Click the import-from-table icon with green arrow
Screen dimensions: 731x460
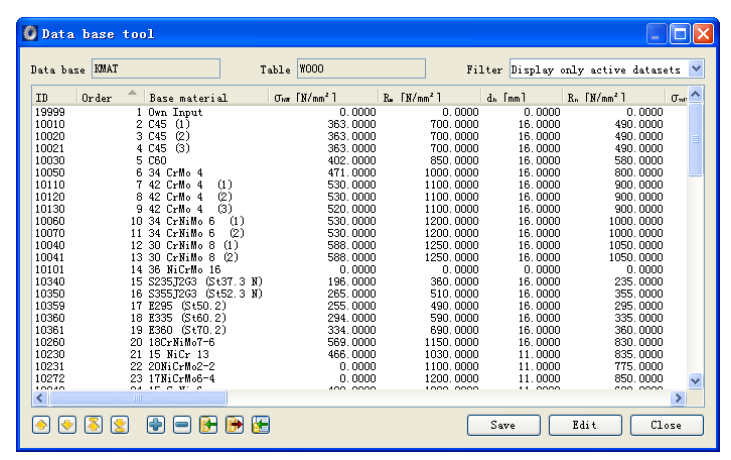(261, 425)
